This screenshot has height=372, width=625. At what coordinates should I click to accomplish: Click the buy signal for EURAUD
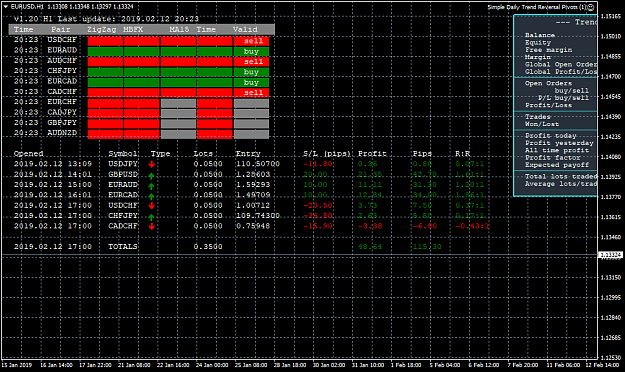(252, 51)
